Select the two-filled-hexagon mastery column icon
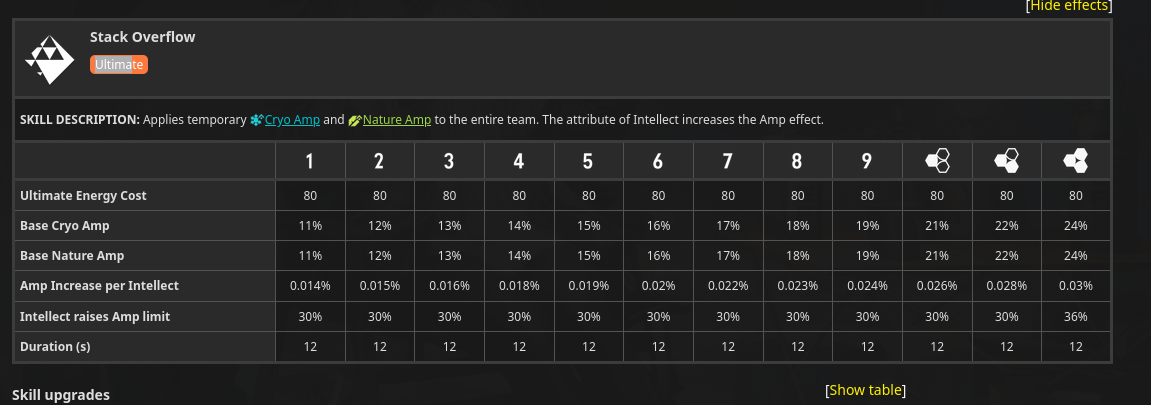Screen dimensions: 1151x405 tap(1006, 161)
